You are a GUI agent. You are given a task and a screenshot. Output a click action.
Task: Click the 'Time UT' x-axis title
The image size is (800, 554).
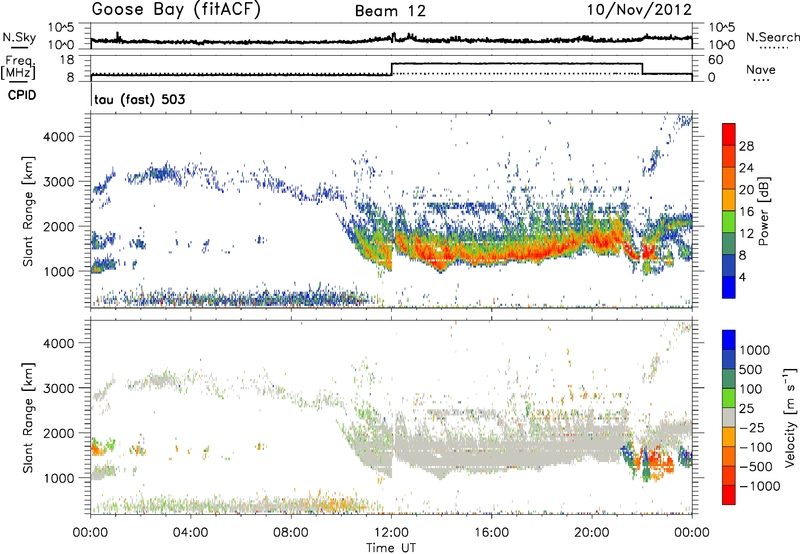tap(391, 548)
